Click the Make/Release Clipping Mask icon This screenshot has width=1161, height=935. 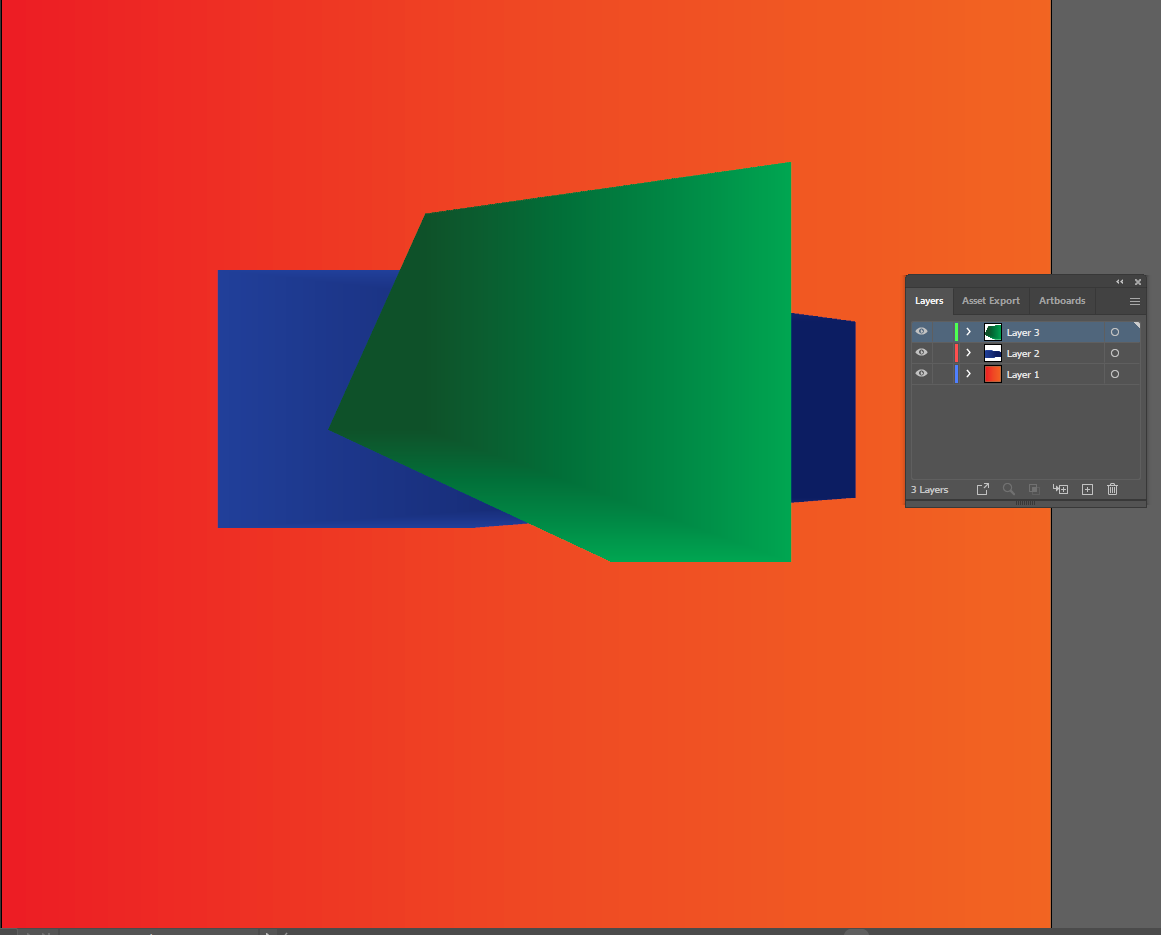pos(1033,489)
